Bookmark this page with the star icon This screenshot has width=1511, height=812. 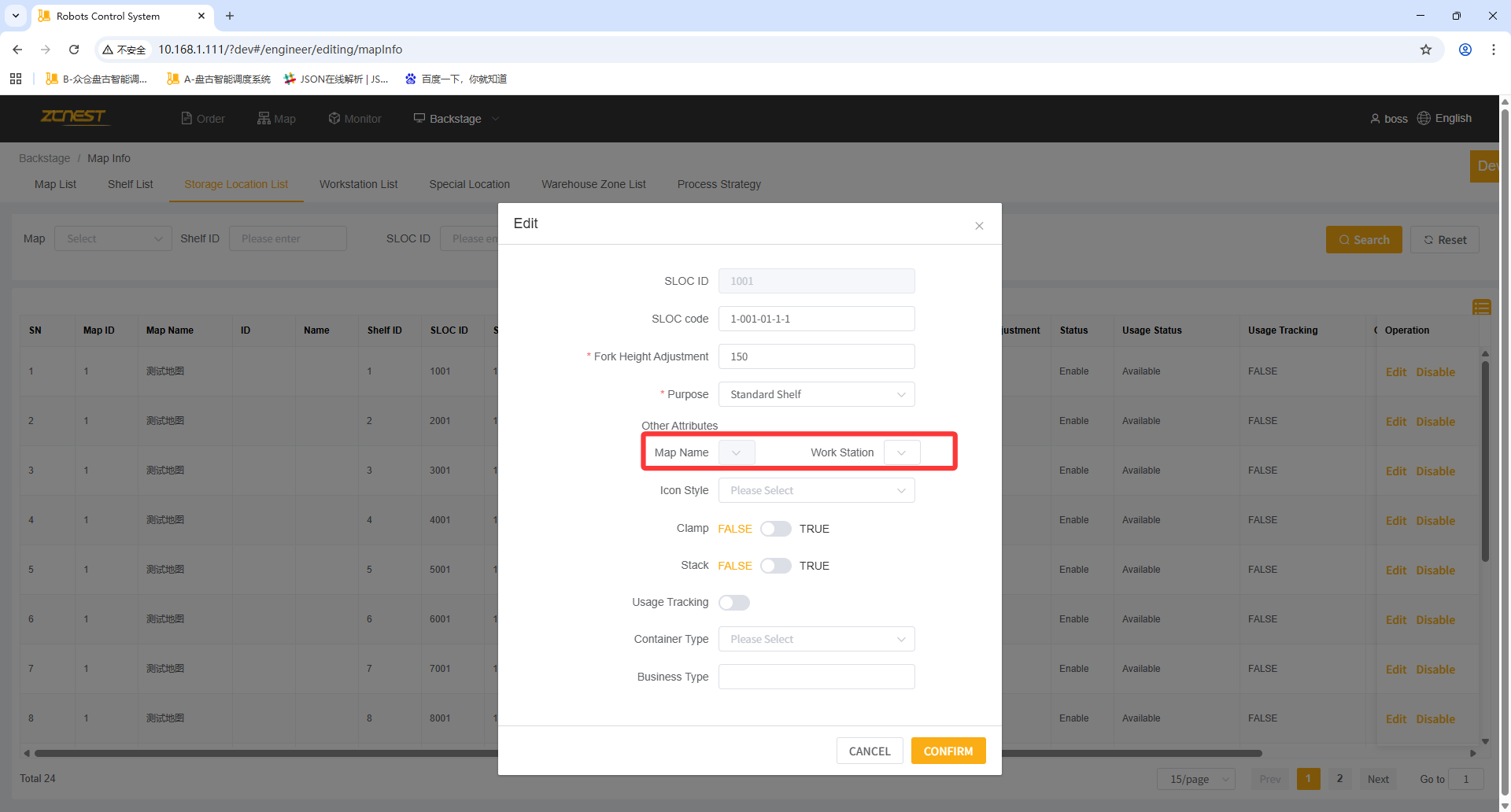pos(1425,50)
